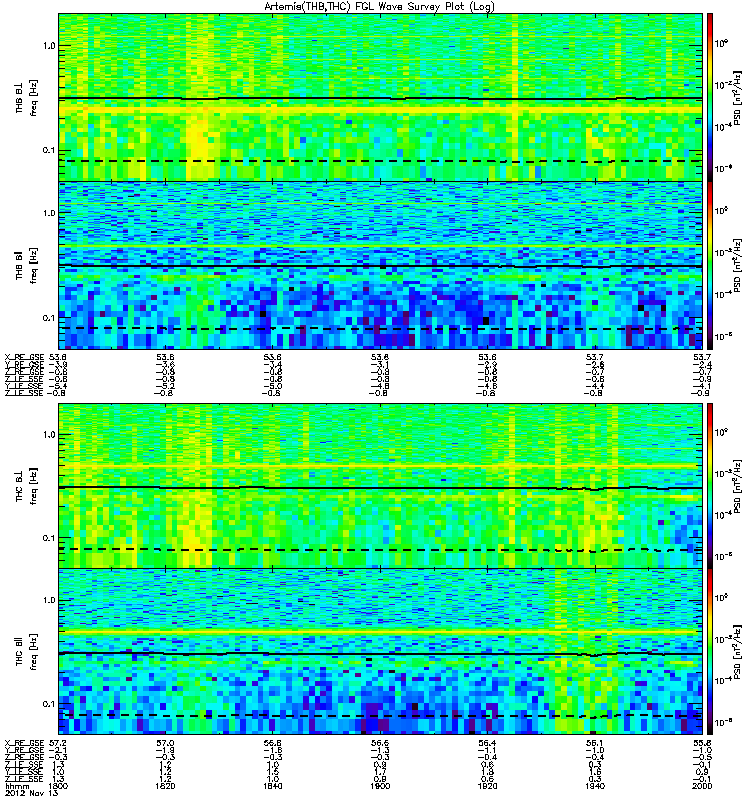Click the X_RE_GSE value 55.8 for THC
The image size is (750, 800).
click(702, 743)
